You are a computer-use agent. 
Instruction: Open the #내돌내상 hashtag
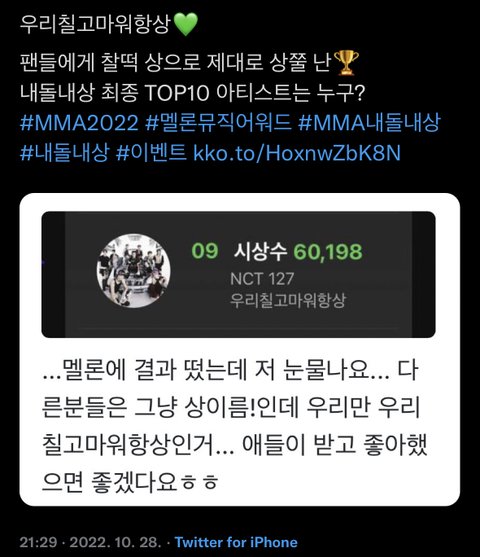pyautogui.click(x=64, y=153)
